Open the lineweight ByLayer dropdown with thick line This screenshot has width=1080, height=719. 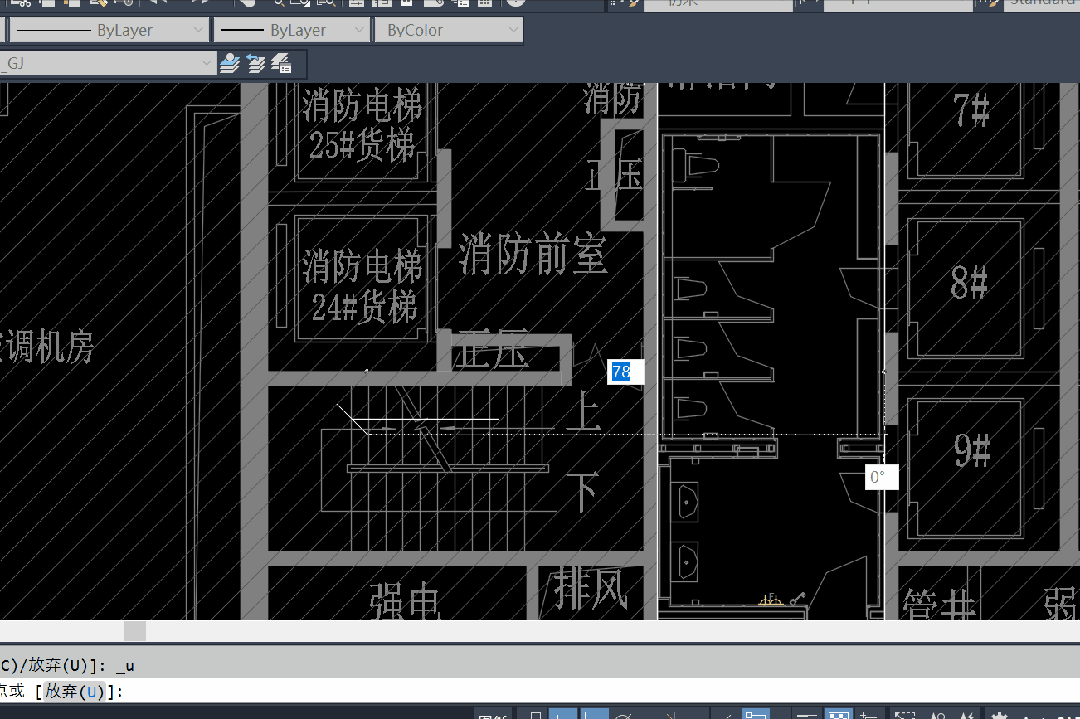click(291, 31)
